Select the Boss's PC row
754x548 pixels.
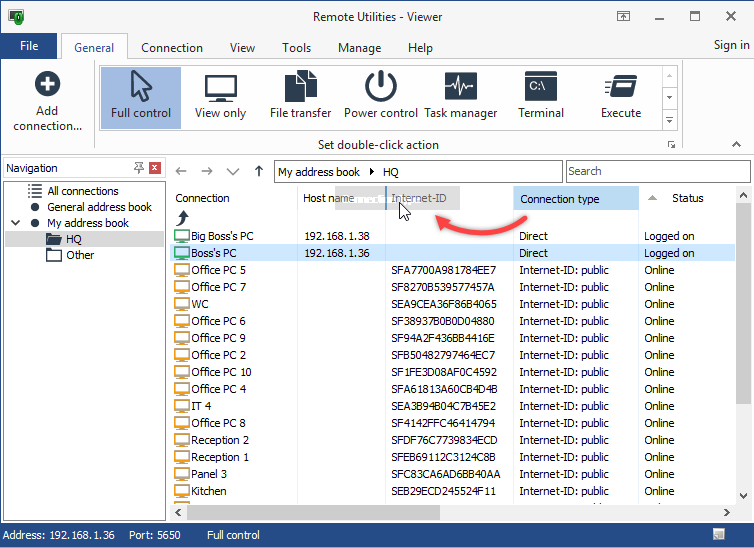[x=452, y=253]
